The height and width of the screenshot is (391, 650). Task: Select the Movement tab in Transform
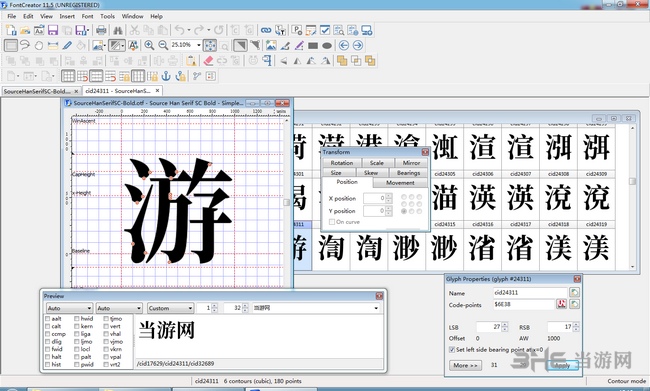400,183
